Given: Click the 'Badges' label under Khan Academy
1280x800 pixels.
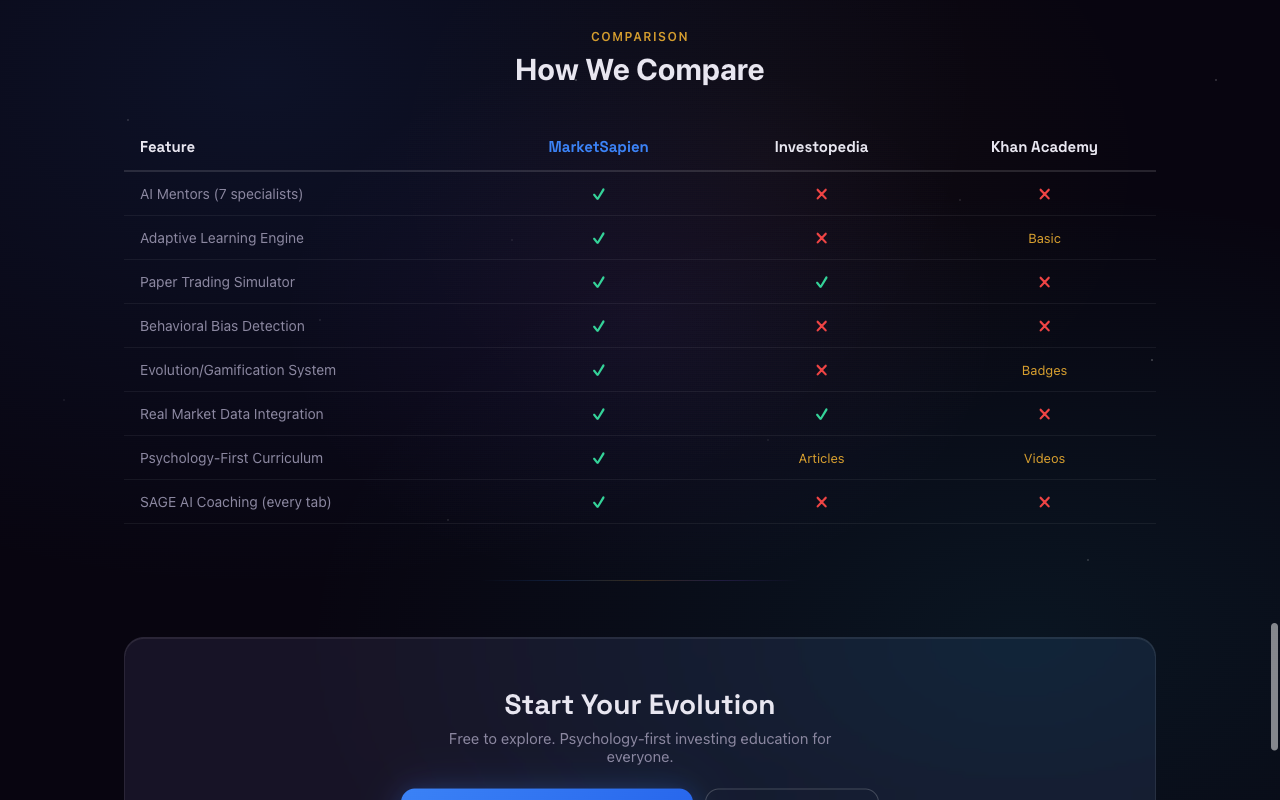Looking at the screenshot, I should pos(1044,370).
